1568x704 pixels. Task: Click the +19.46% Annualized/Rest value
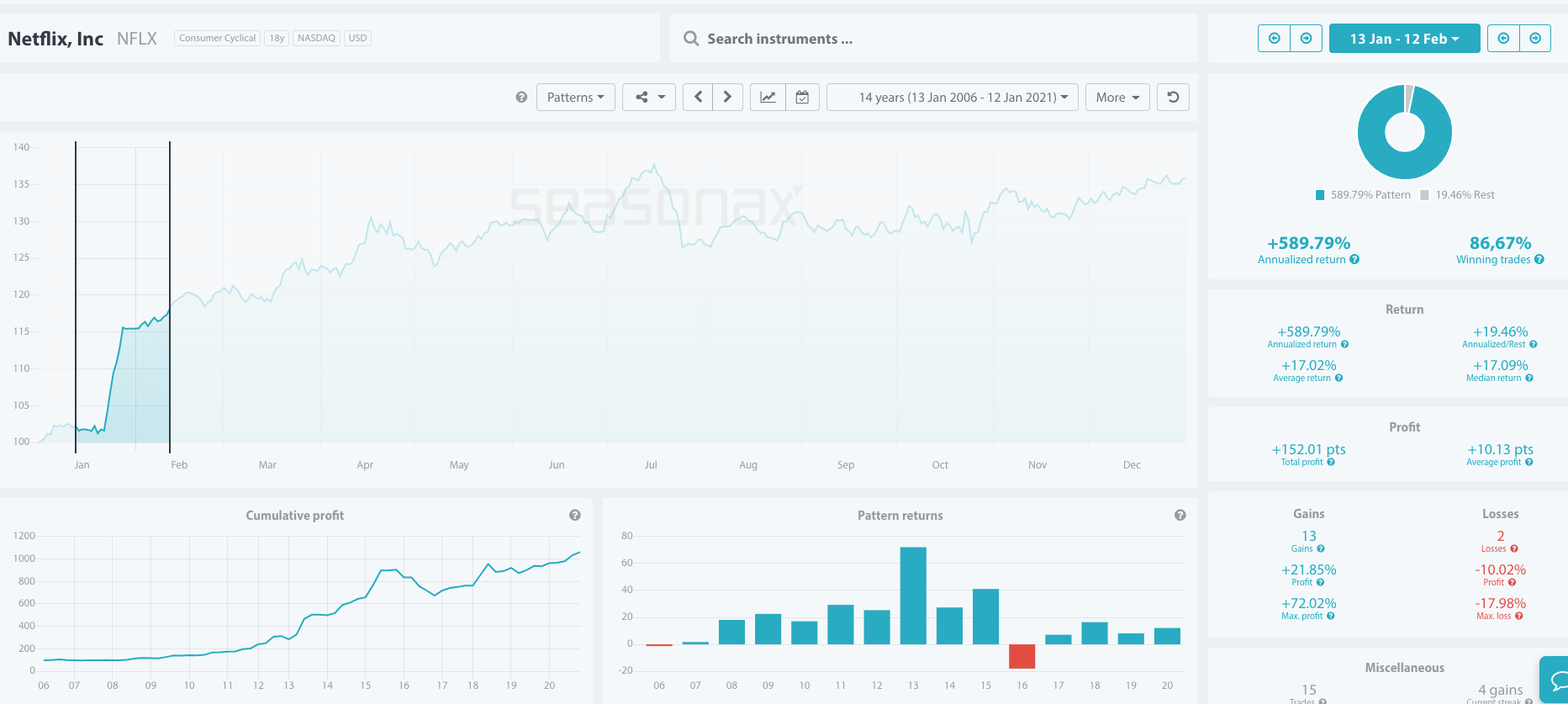(x=1501, y=331)
